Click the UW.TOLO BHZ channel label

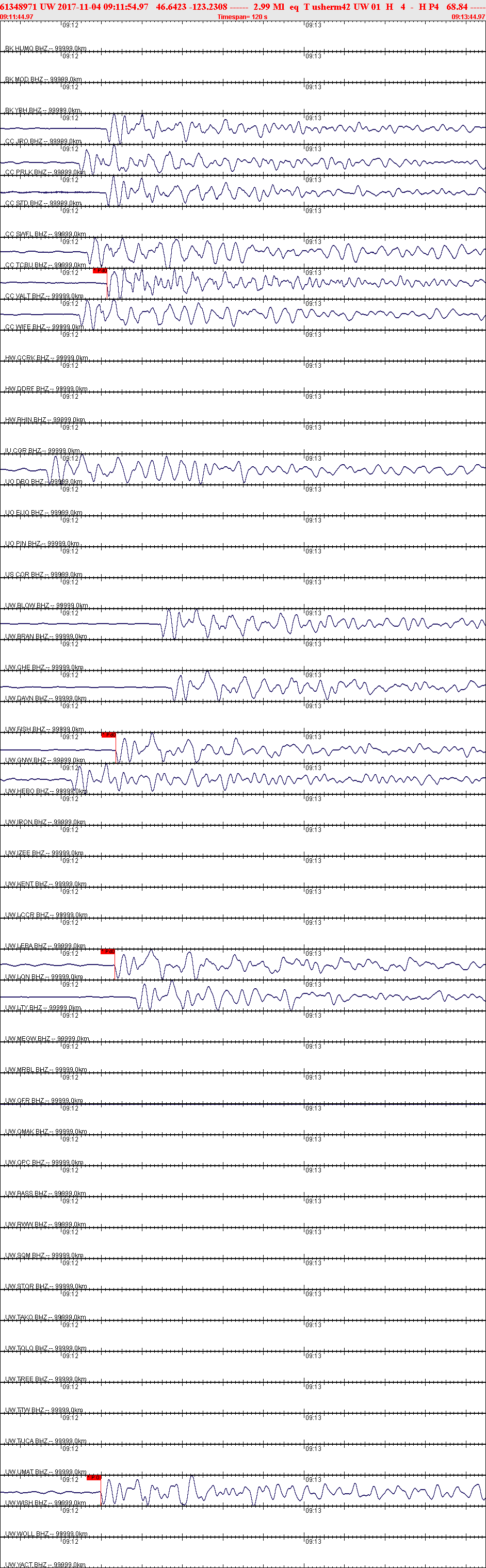click(x=46, y=1348)
